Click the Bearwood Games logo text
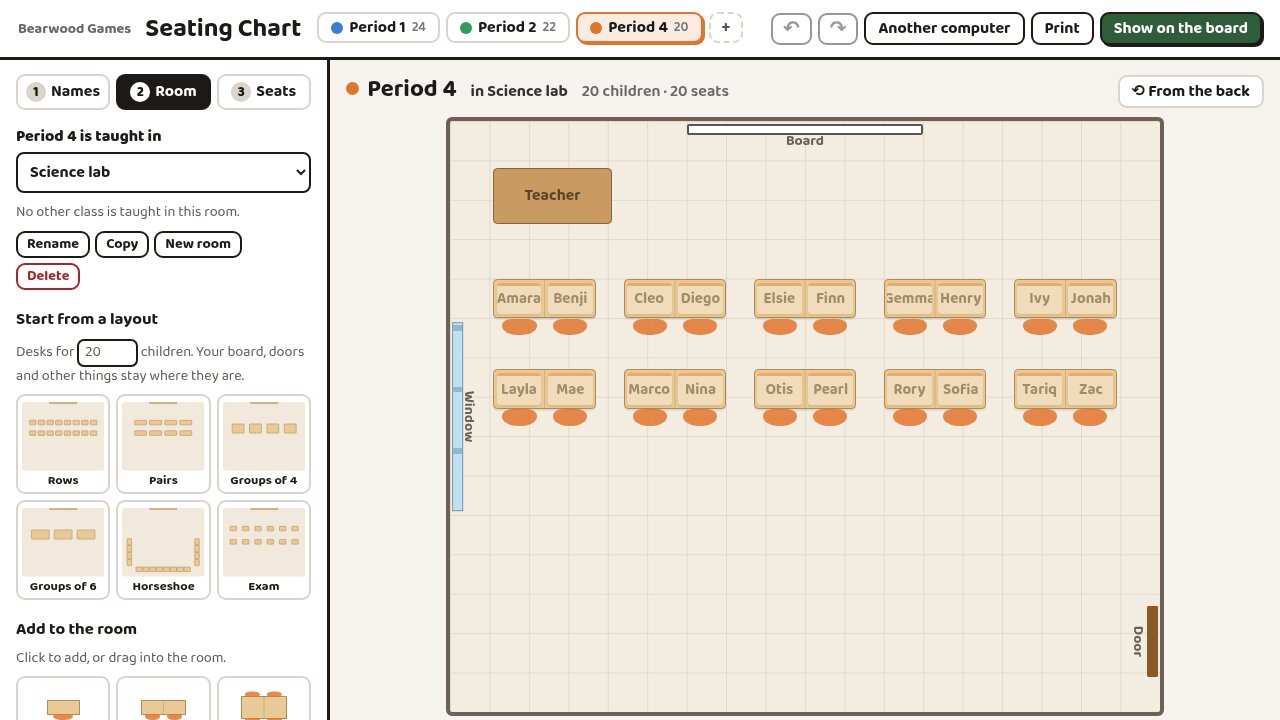Image resolution: width=1280 pixels, height=720 pixels. tap(74, 28)
